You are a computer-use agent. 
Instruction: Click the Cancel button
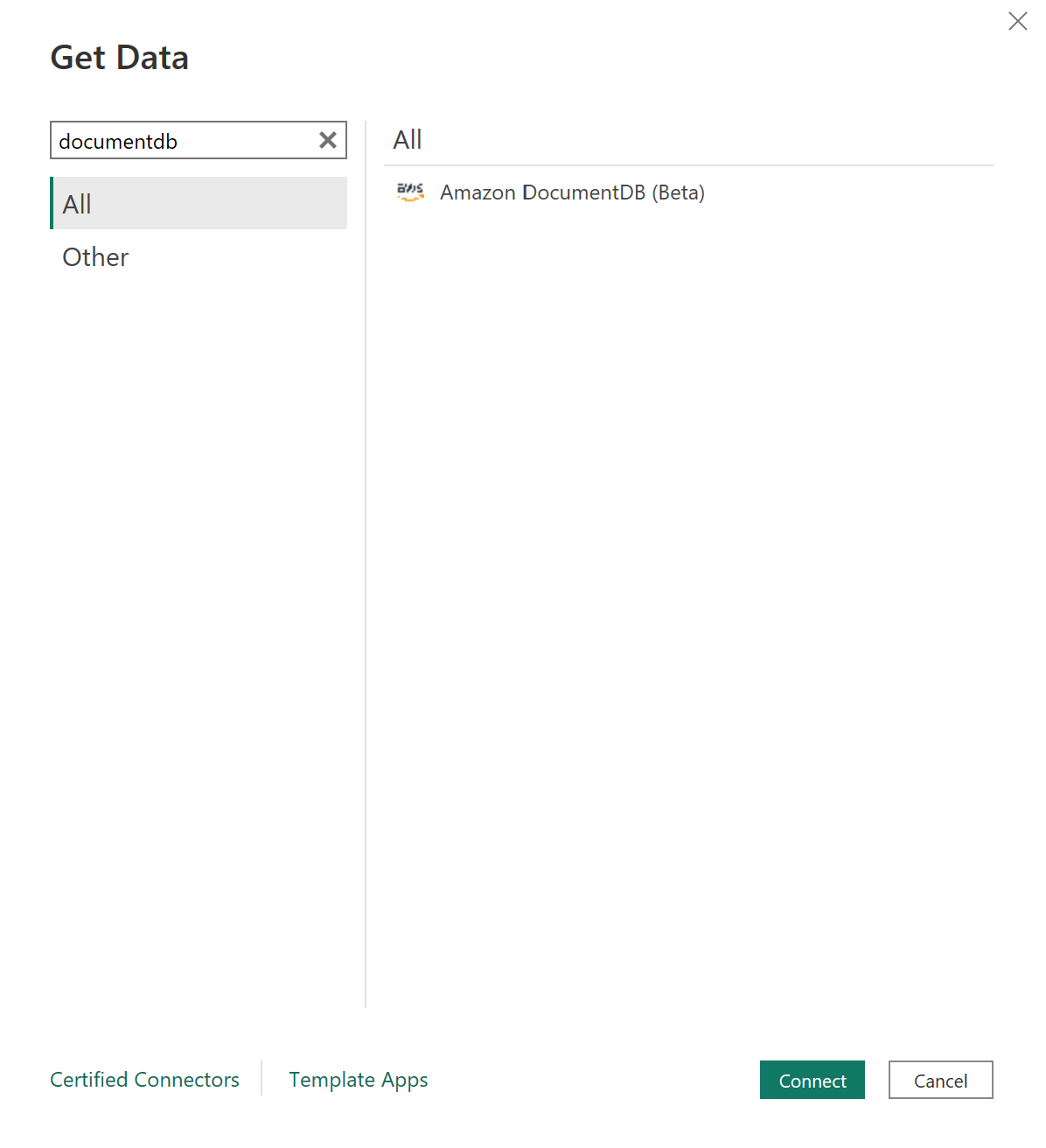point(941,1080)
